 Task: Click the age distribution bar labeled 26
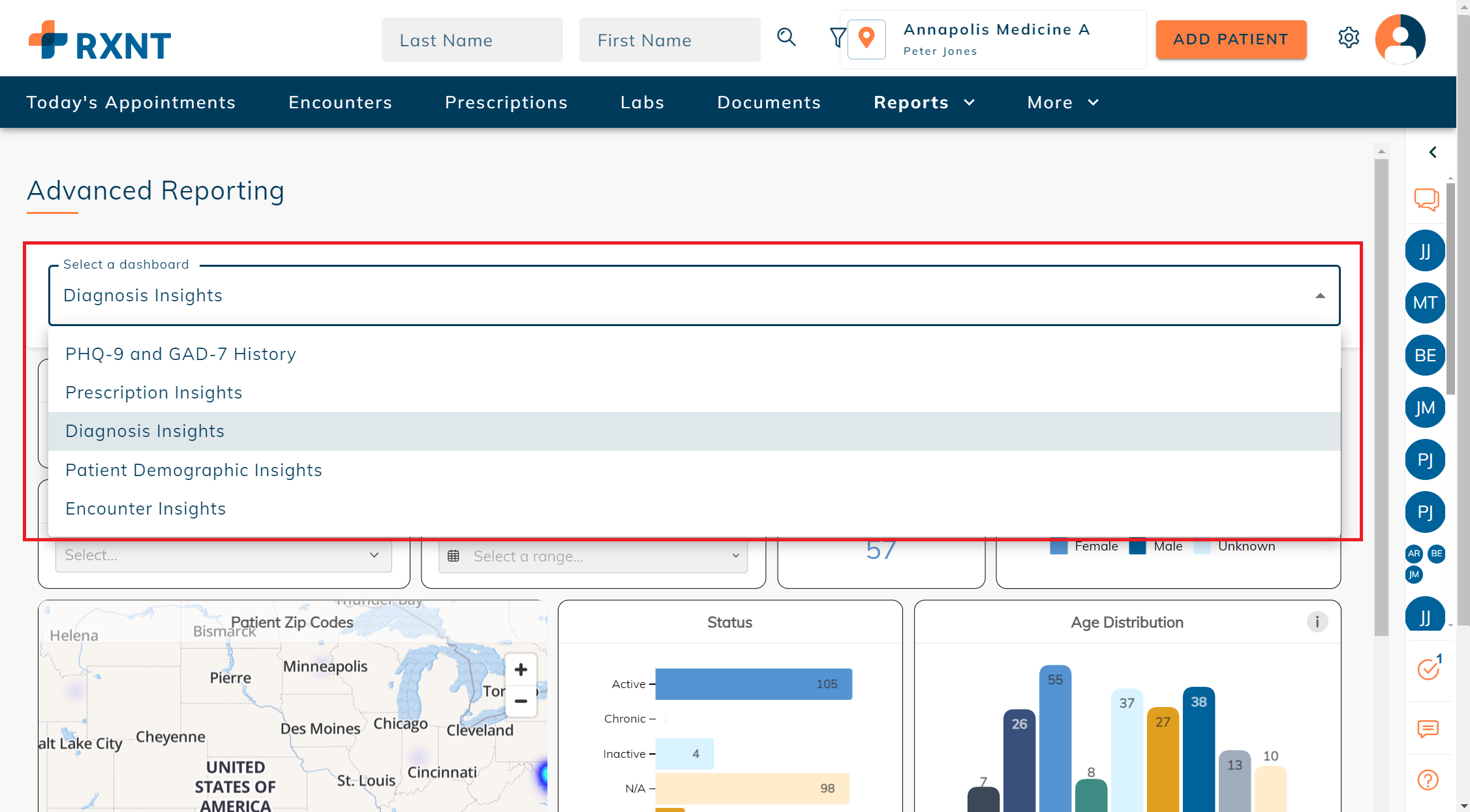pos(1019,760)
